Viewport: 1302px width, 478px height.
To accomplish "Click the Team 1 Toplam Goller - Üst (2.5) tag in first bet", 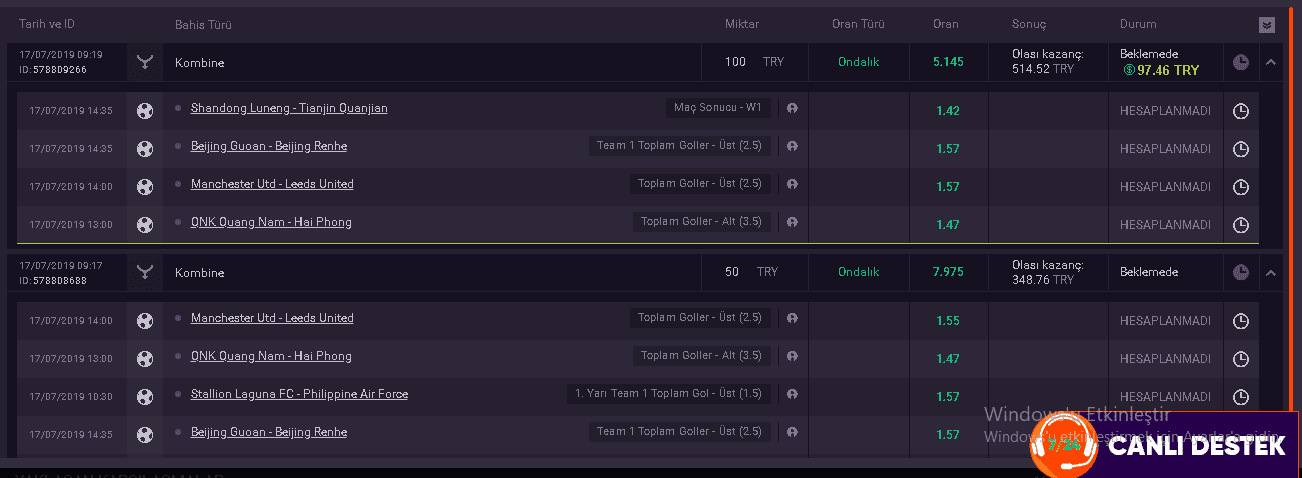I will tap(679, 146).
